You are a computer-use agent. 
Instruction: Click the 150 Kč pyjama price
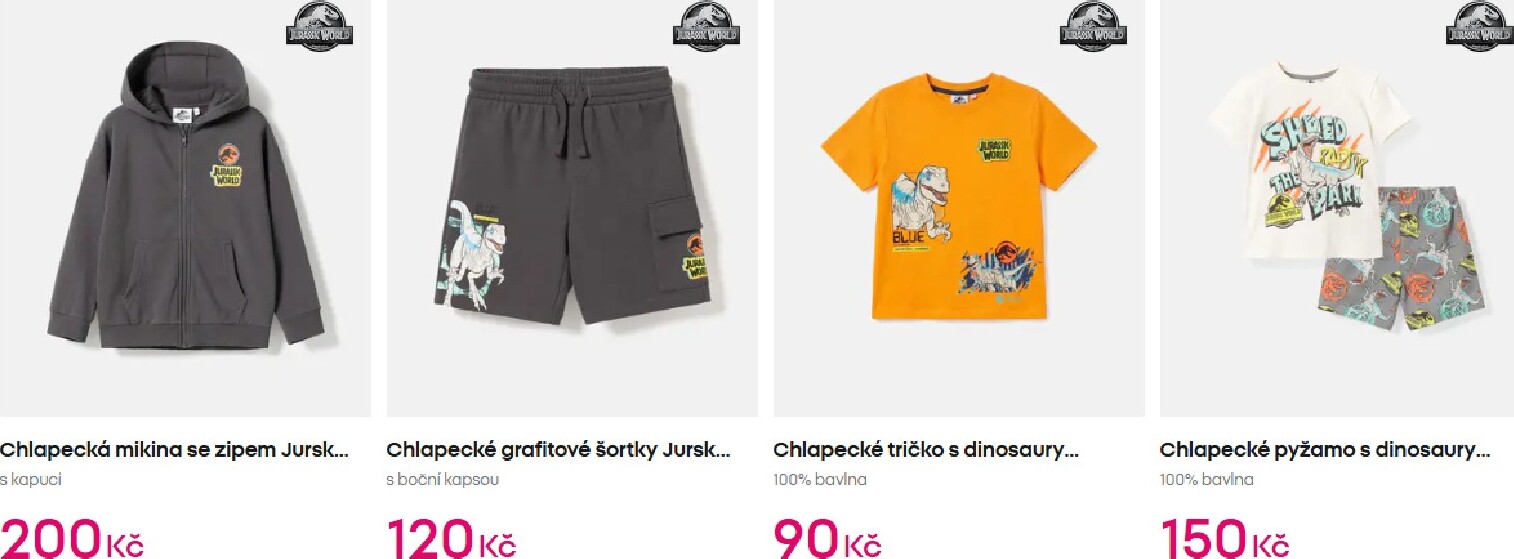pyautogui.click(x=1224, y=538)
